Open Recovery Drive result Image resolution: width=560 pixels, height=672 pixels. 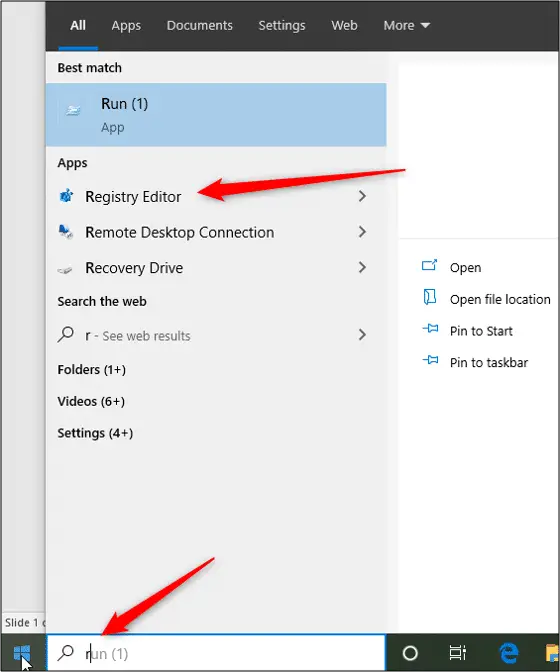pyautogui.click(x=216, y=267)
